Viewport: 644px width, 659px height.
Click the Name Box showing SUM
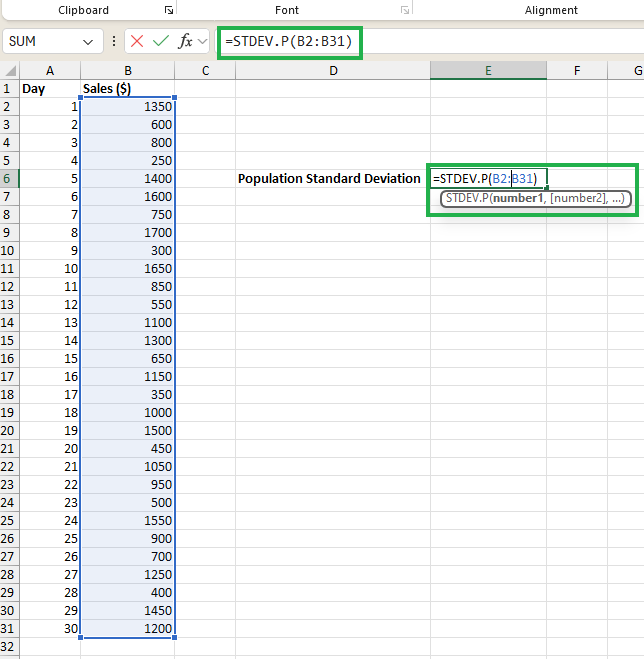coord(53,41)
